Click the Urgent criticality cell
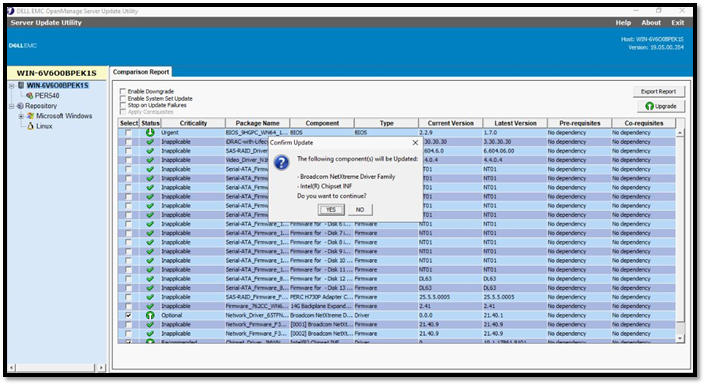 click(x=193, y=132)
